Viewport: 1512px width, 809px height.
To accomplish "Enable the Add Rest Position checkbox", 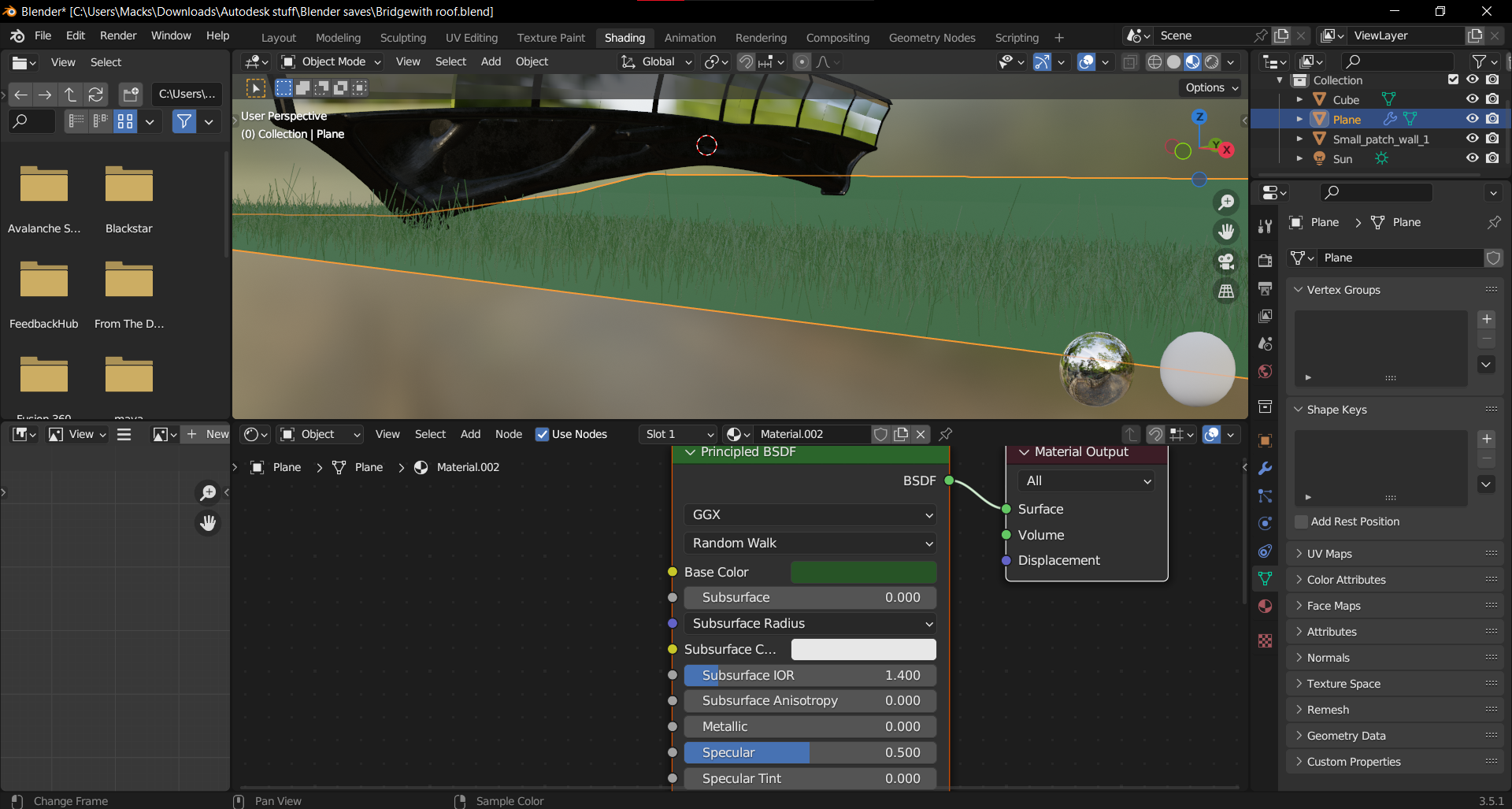I will pos(1302,521).
